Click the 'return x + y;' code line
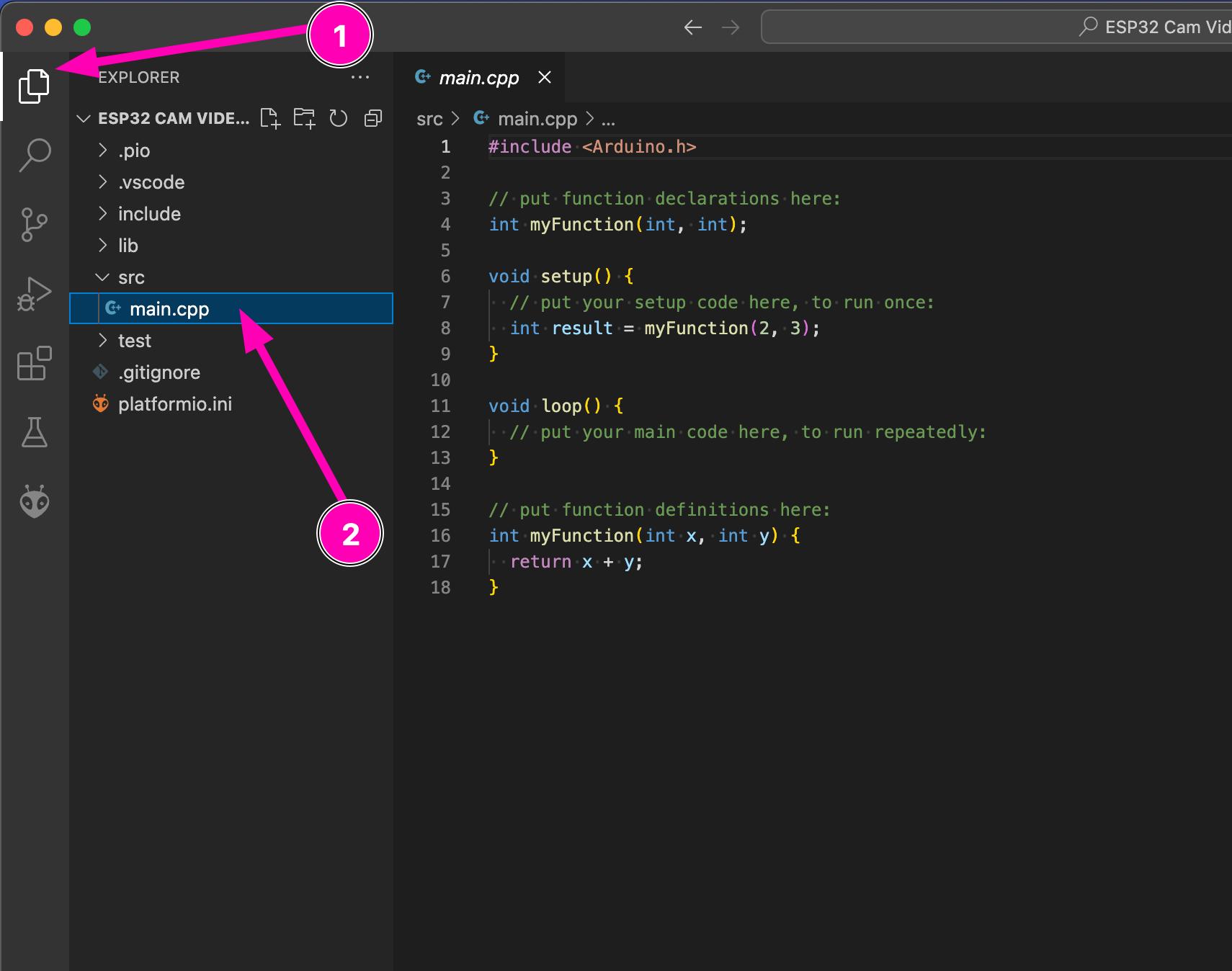This screenshot has width=1232, height=971. [x=576, y=562]
